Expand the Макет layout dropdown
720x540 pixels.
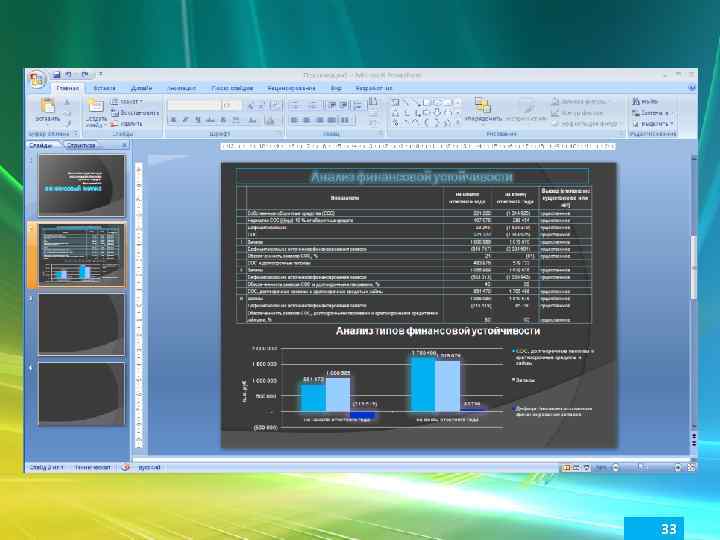128,101
